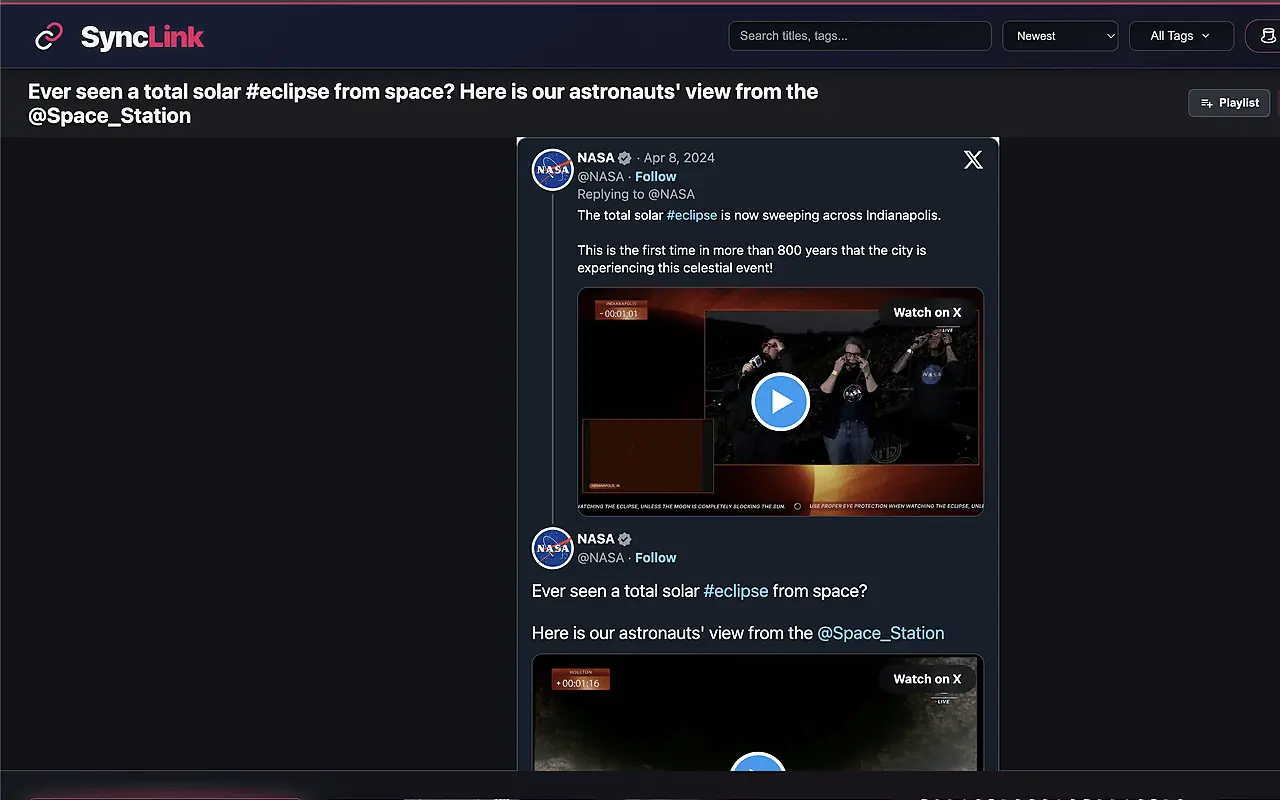
Task: Play the Houlton space eclipse video
Action: (x=758, y=762)
